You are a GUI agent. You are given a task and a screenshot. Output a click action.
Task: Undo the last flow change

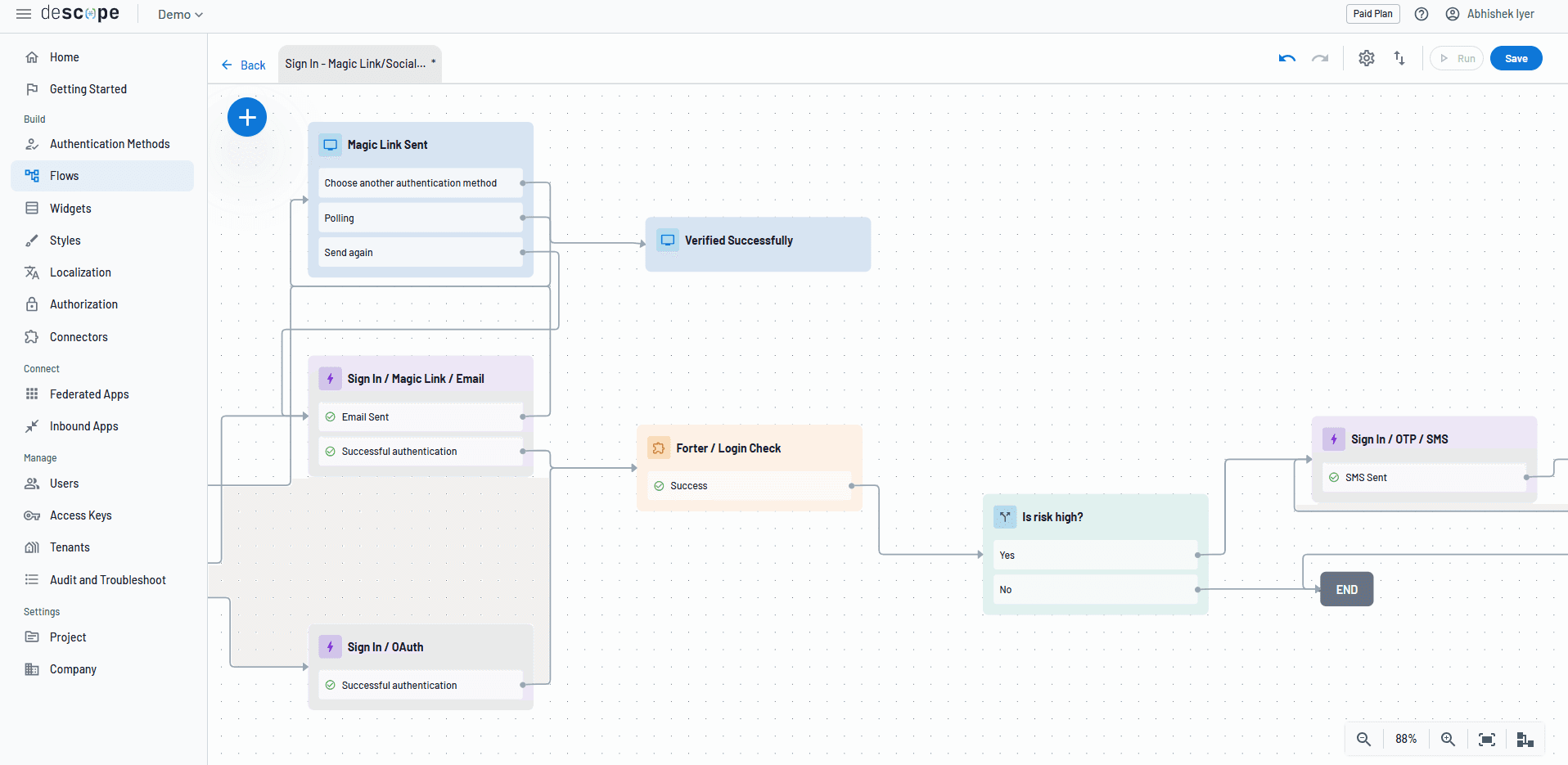1286,58
